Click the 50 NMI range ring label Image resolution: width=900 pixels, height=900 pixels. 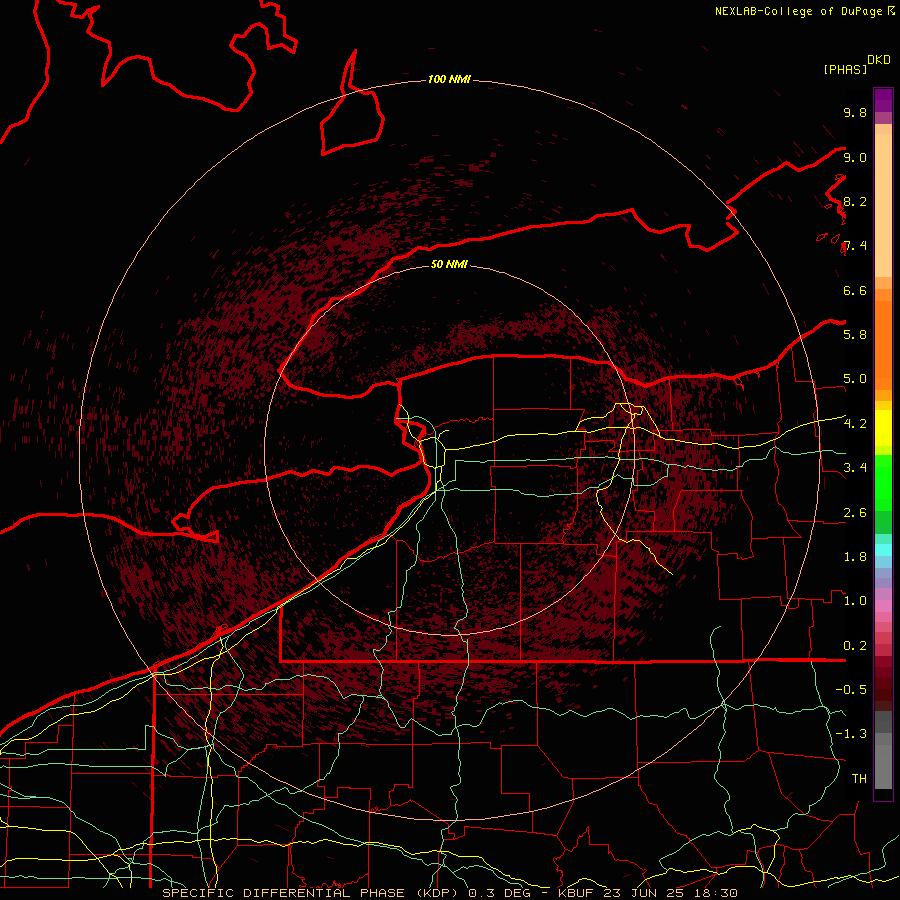click(449, 264)
